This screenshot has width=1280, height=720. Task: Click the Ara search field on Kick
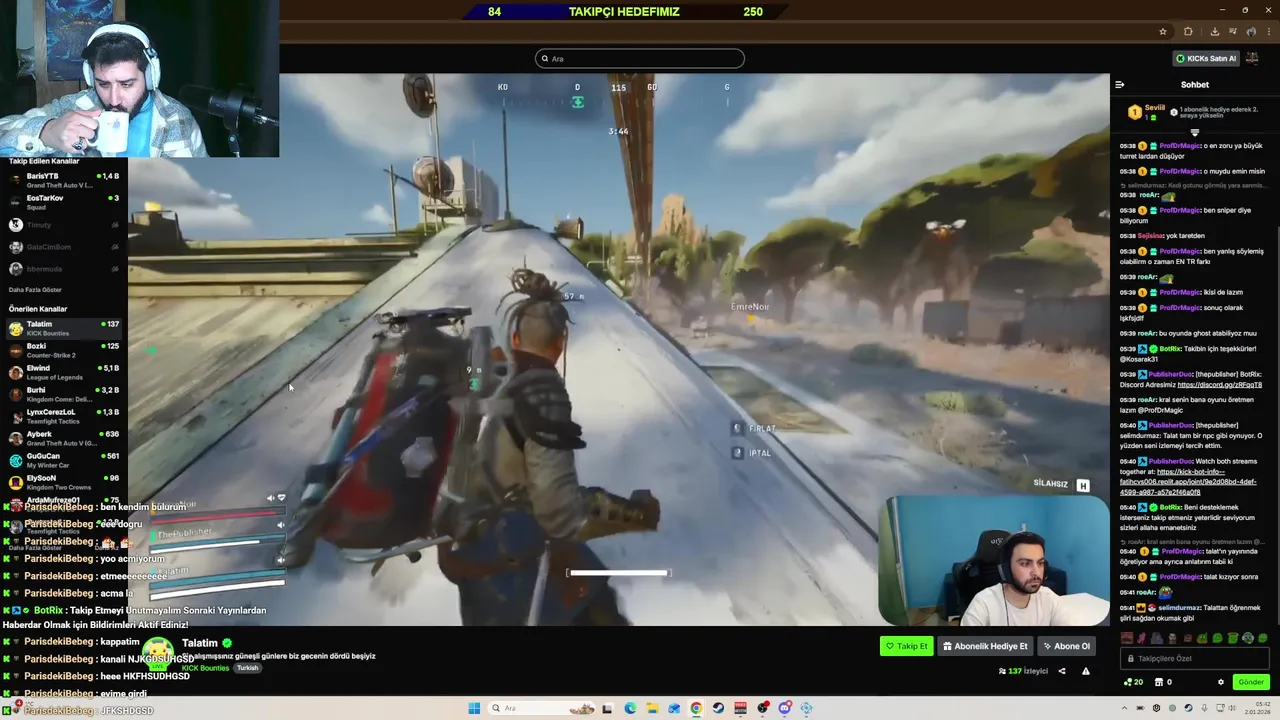640,58
